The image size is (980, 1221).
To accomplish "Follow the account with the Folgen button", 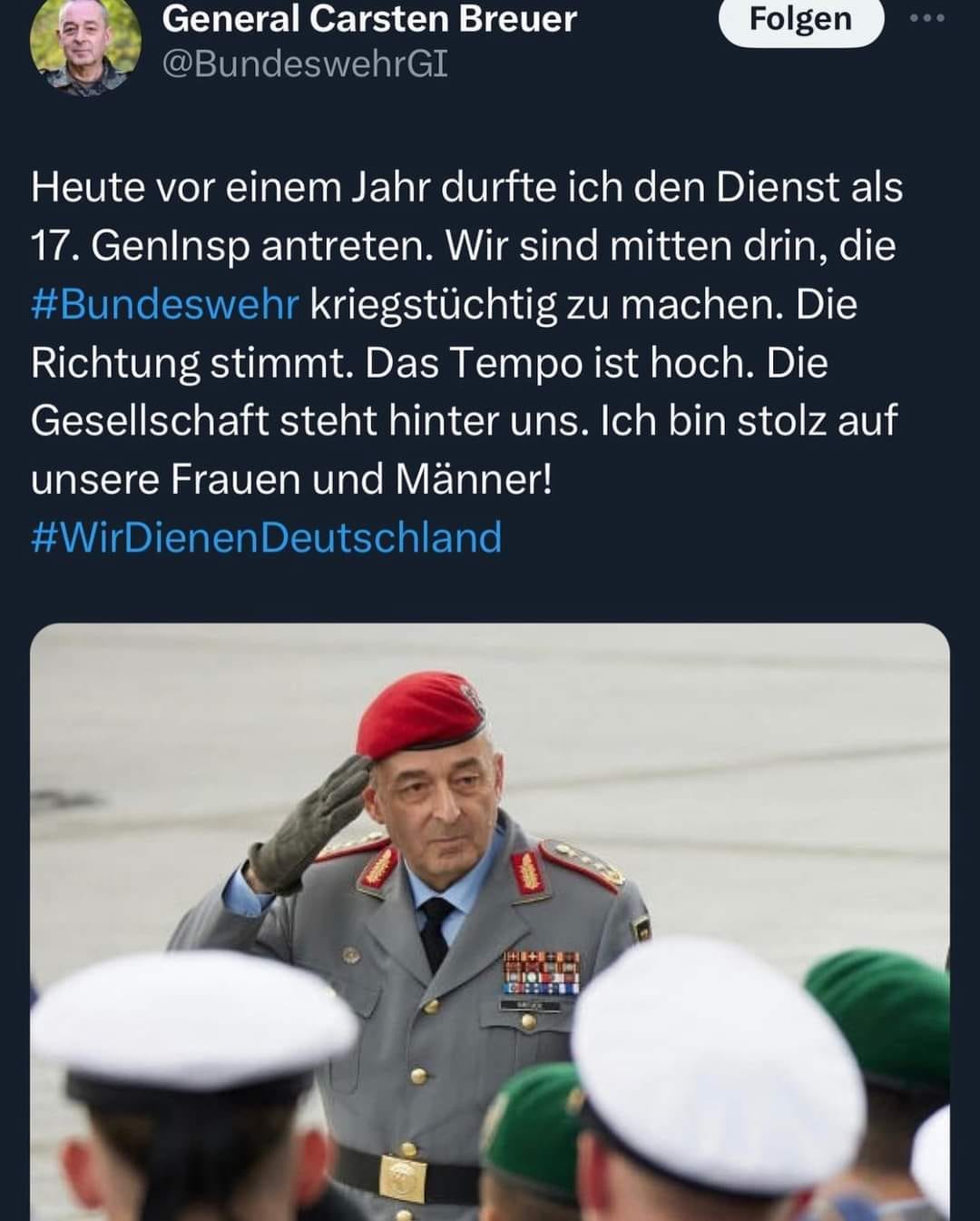I will [x=800, y=20].
